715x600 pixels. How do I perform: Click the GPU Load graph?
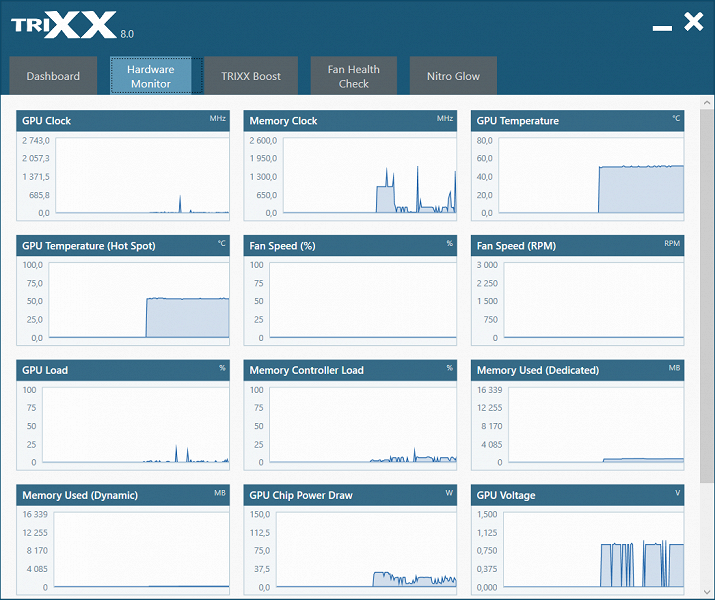point(123,415)
